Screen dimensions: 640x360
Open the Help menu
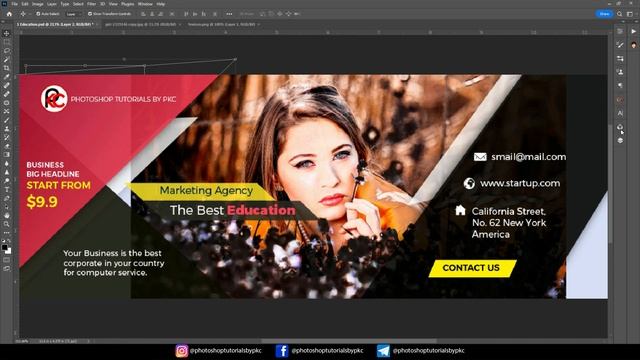[x=161, y=4]
